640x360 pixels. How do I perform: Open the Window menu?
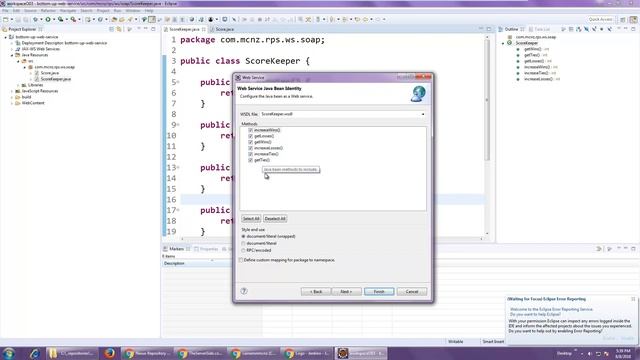133,11
